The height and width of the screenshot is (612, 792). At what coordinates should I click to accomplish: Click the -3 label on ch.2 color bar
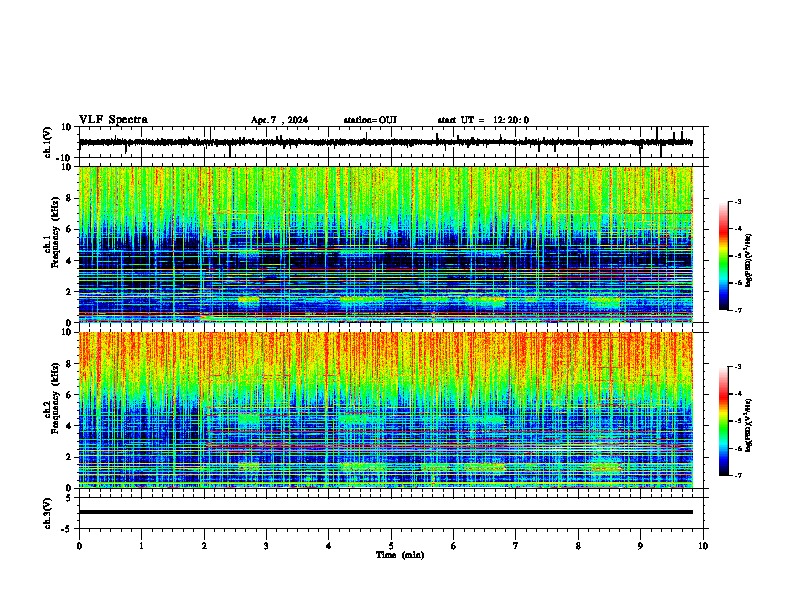coord(737,367)
